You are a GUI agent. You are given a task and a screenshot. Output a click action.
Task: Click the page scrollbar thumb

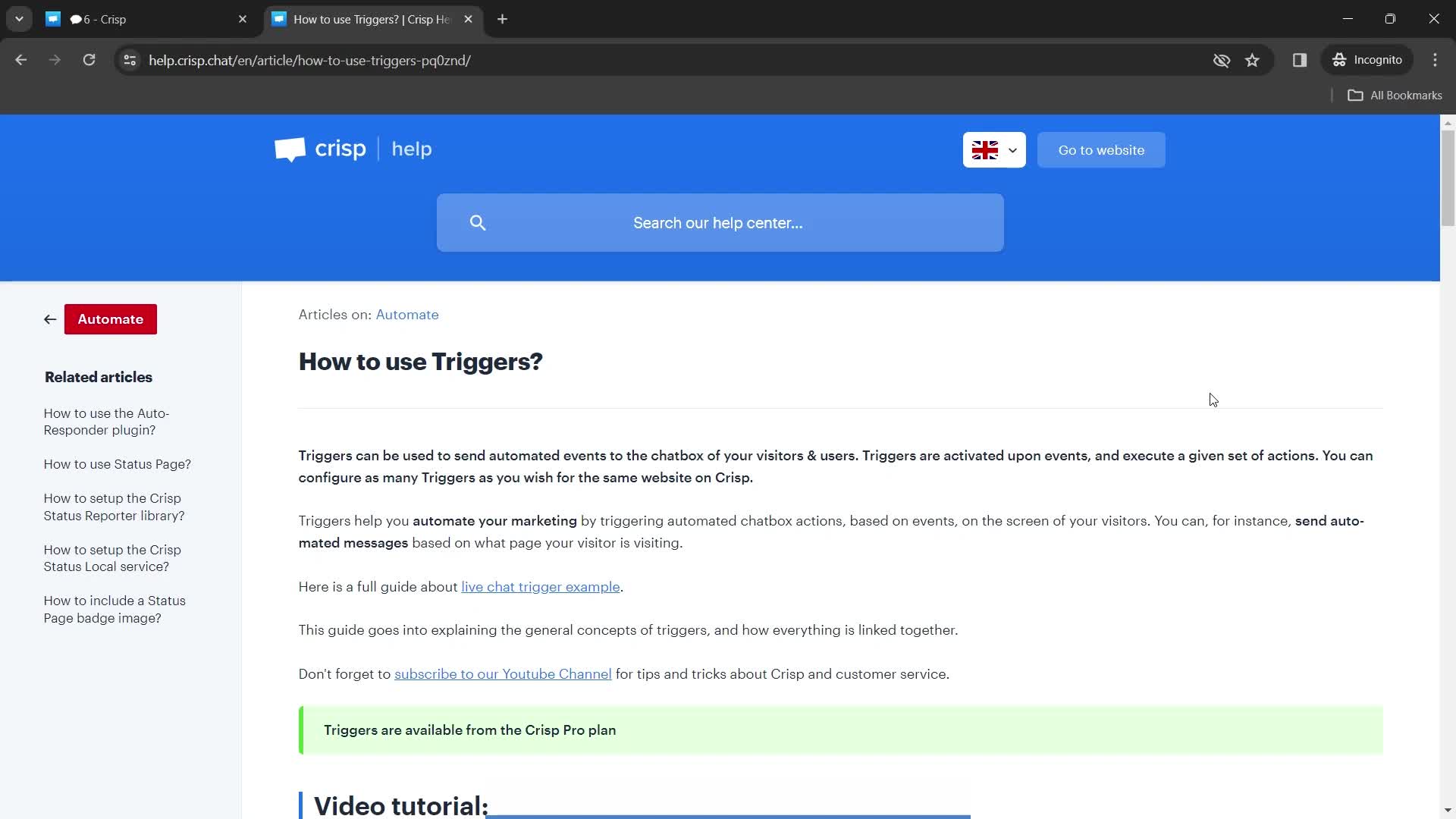pos(1448,178)
